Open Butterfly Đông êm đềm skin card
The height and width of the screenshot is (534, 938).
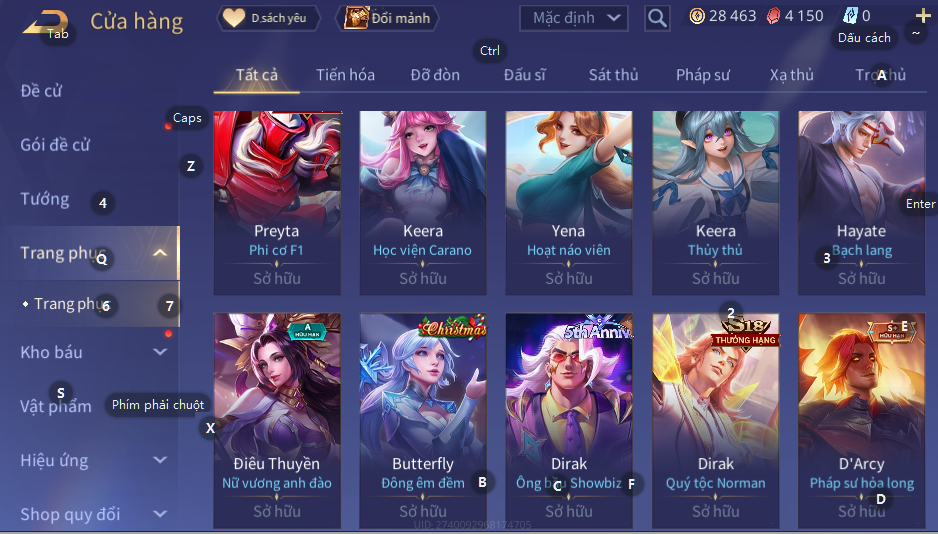click(423, 420)
